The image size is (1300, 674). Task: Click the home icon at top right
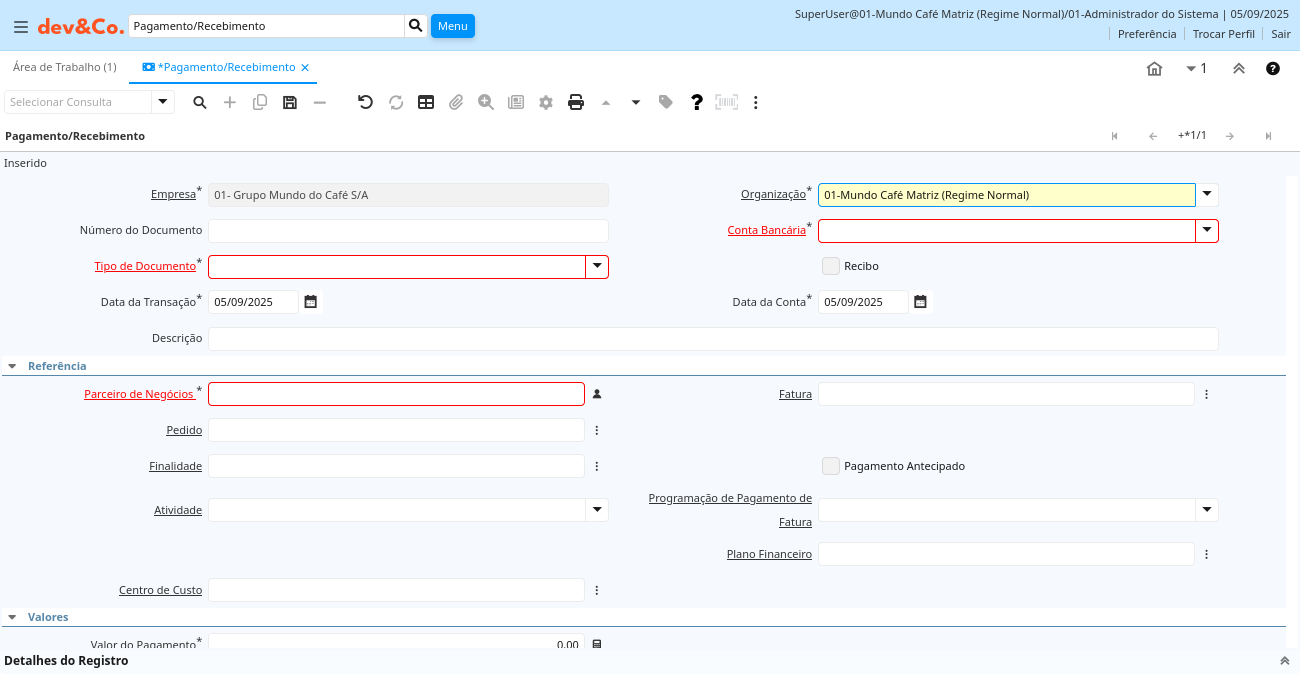click(x=1154, y=68)
